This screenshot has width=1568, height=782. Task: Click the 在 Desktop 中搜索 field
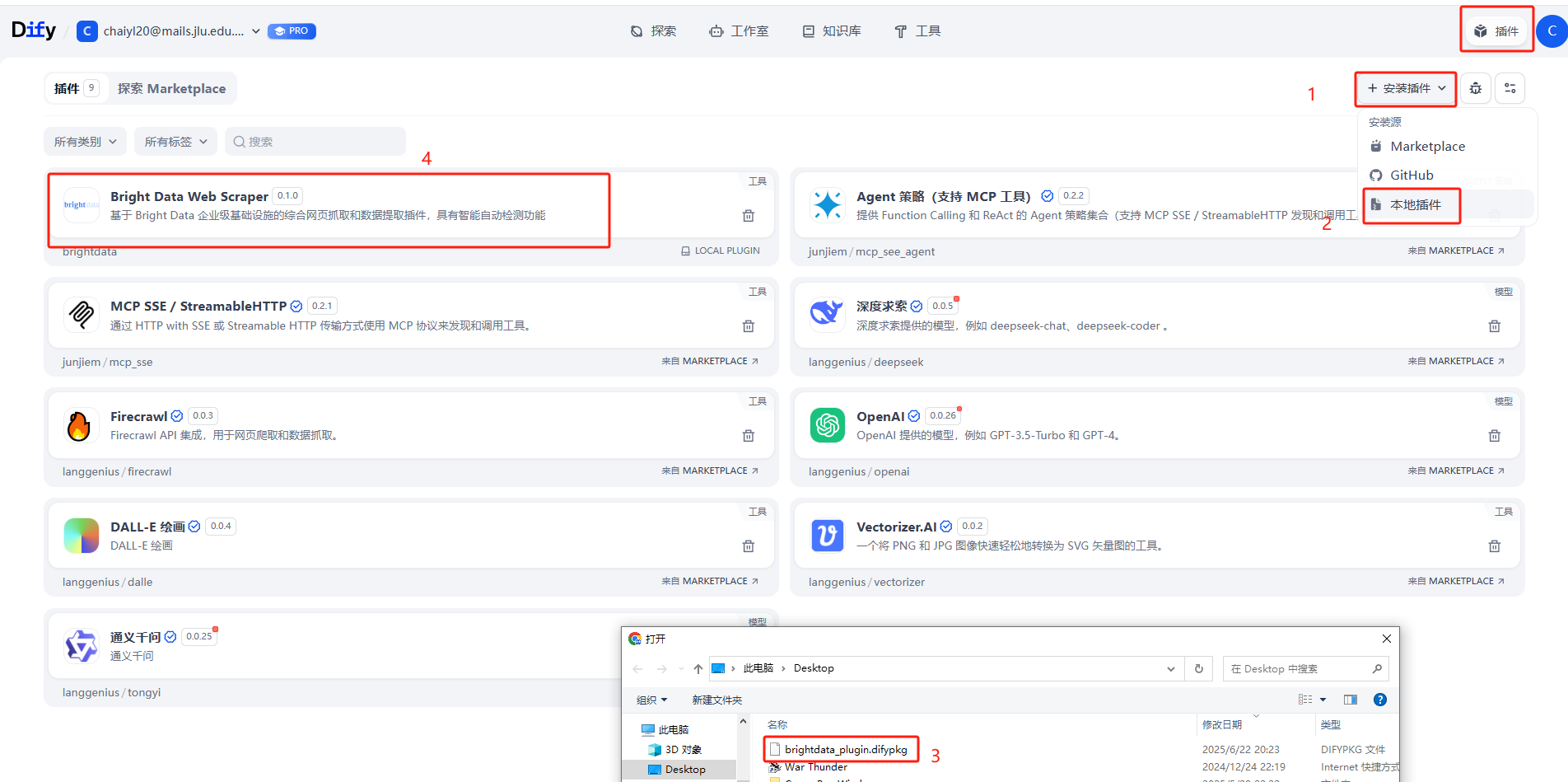[x=1306, y=669]
